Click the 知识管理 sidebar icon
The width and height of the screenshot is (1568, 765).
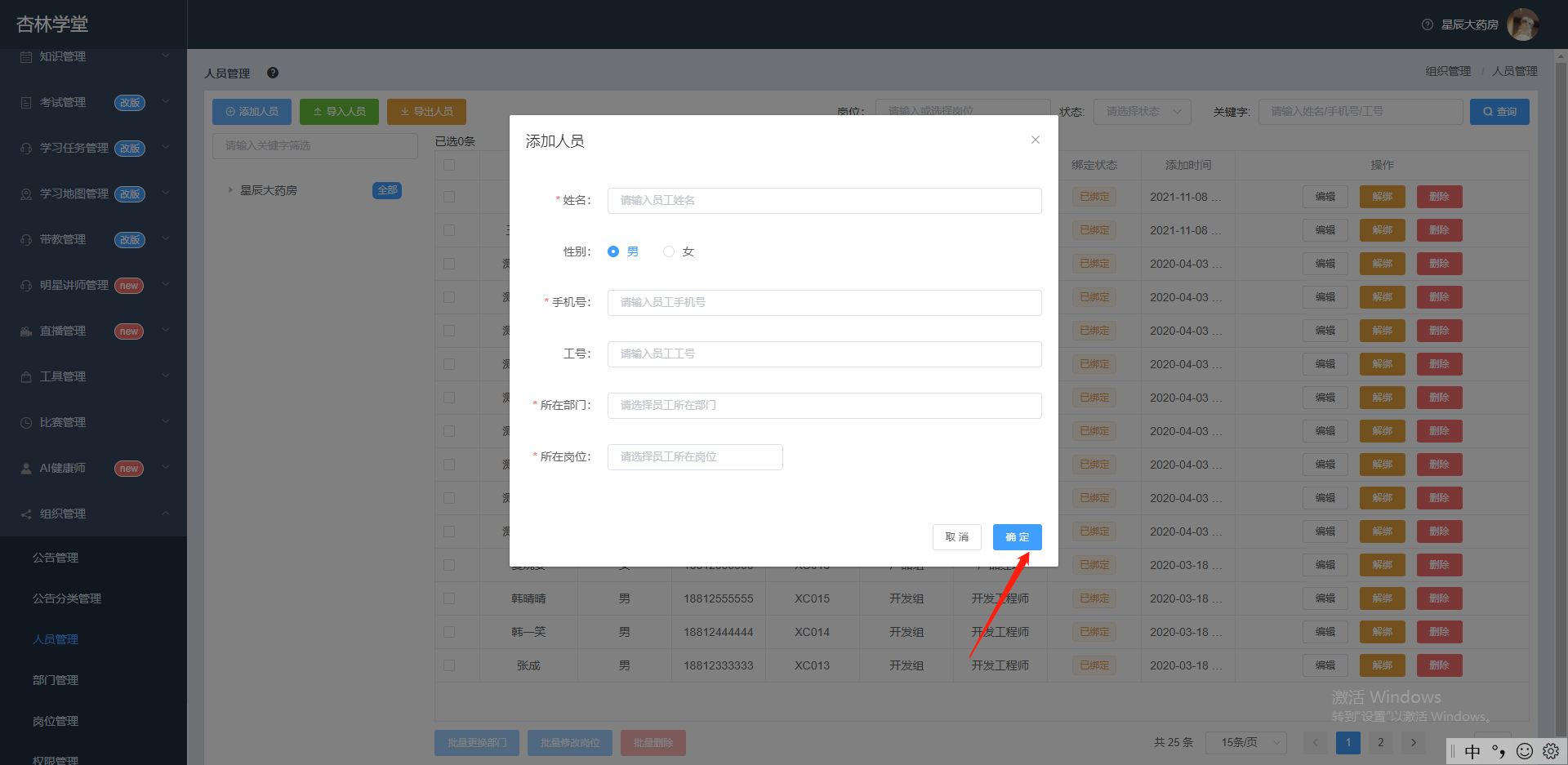[x=26, y=57]
